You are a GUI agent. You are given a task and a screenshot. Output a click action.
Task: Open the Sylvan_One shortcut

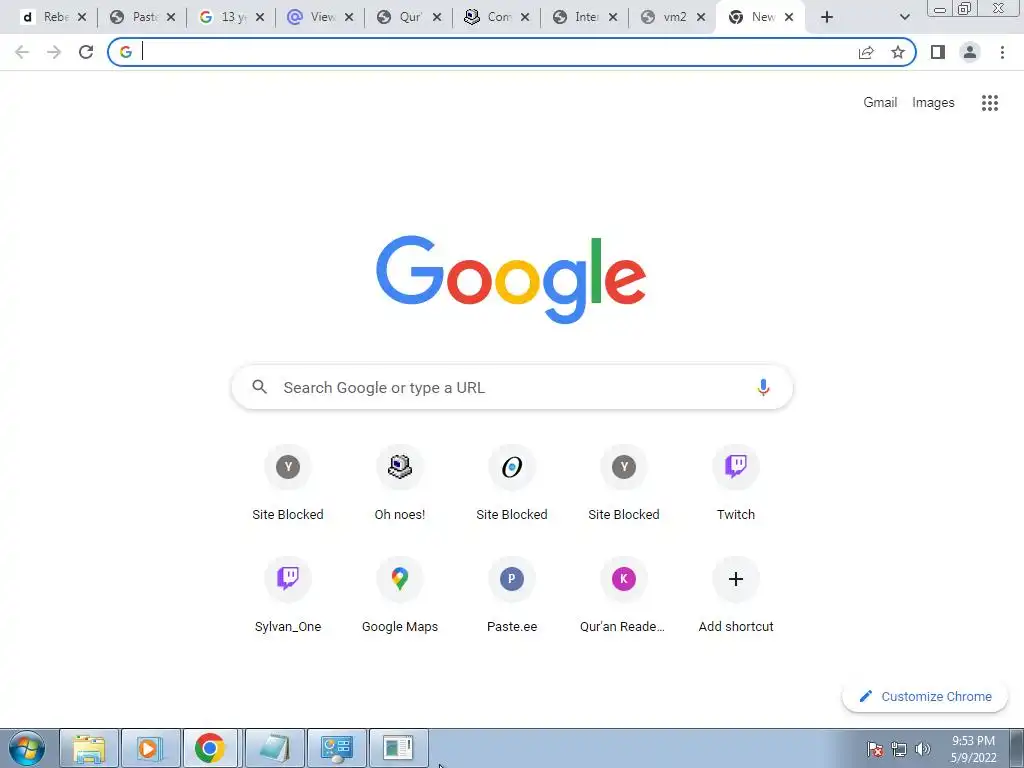coord(287,596)
